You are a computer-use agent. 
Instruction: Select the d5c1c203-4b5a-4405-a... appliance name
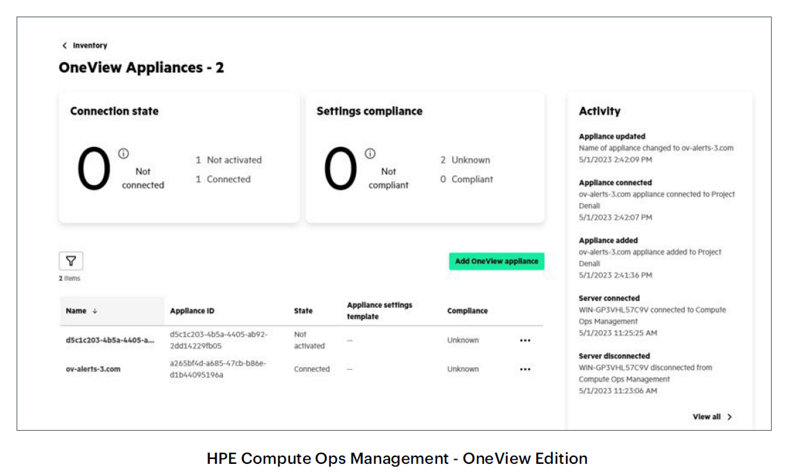click(x=110, y=340)
